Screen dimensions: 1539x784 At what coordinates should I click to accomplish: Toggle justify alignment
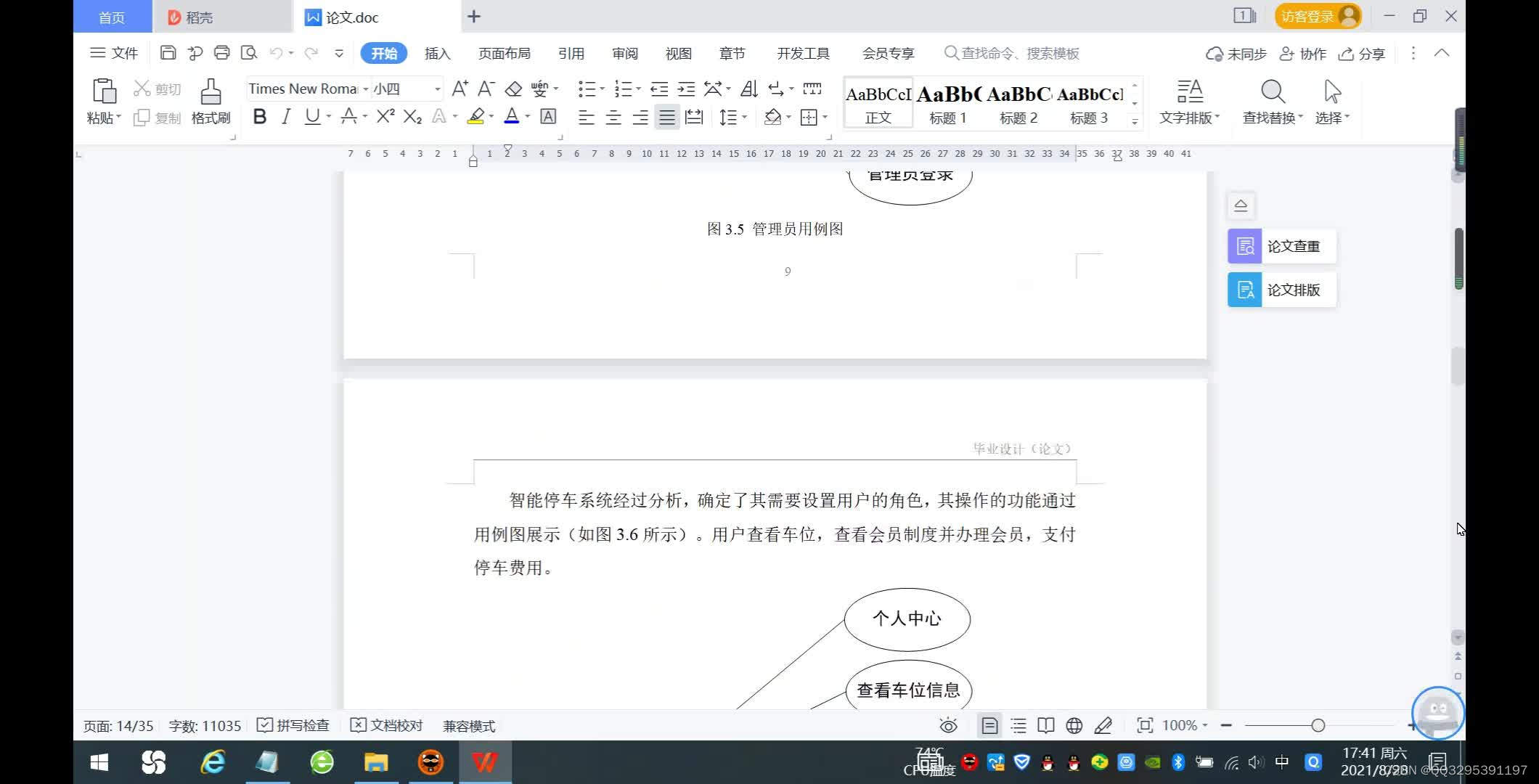point(667,117)
